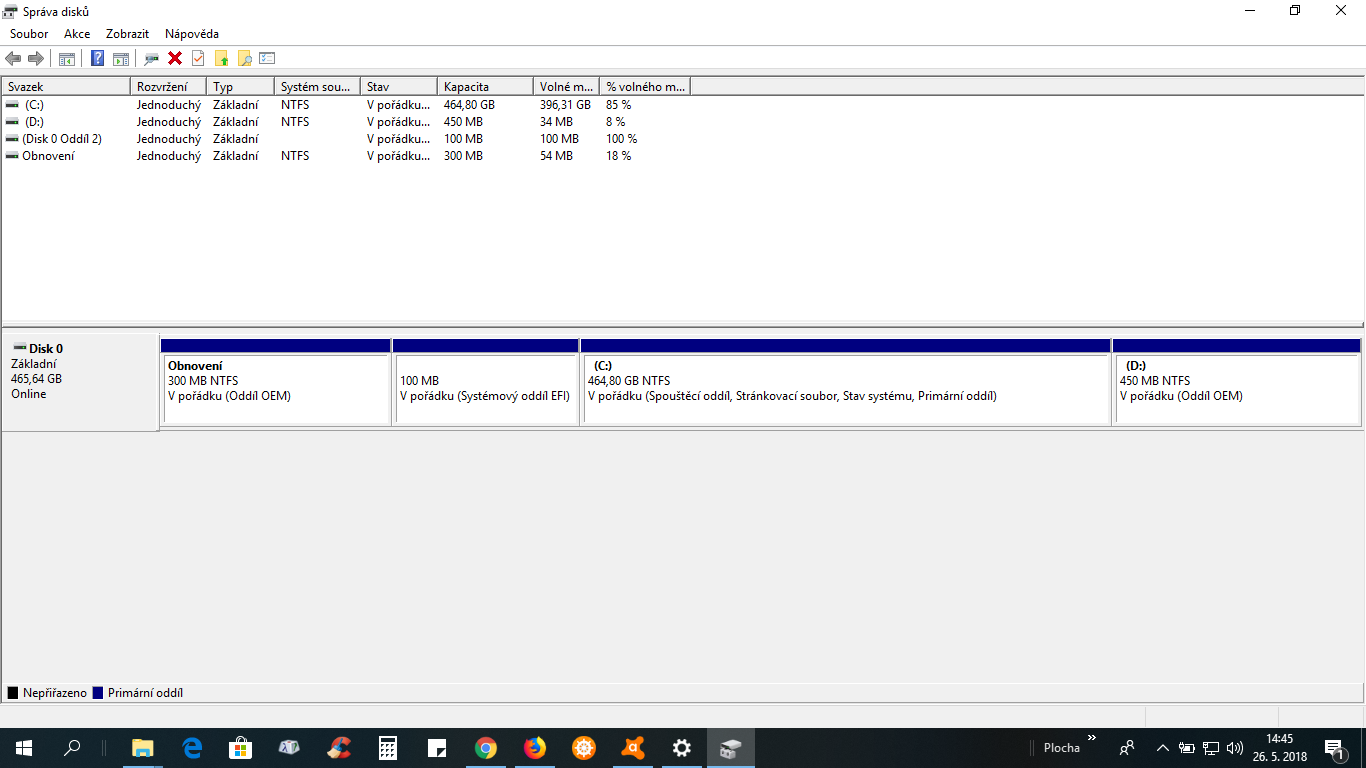Open the Windows Start menu
Image resolution: width=1366 pixels, height=768 pixels.
(24, 748)
